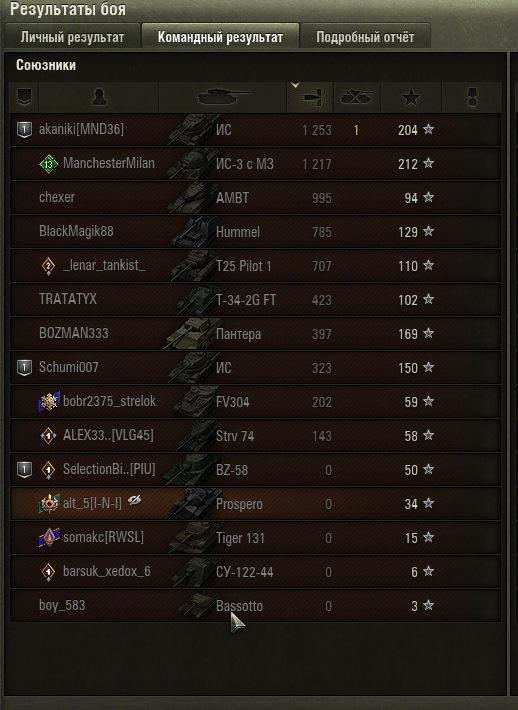Select the boy_583 Bassotto row

pos(255,605)
